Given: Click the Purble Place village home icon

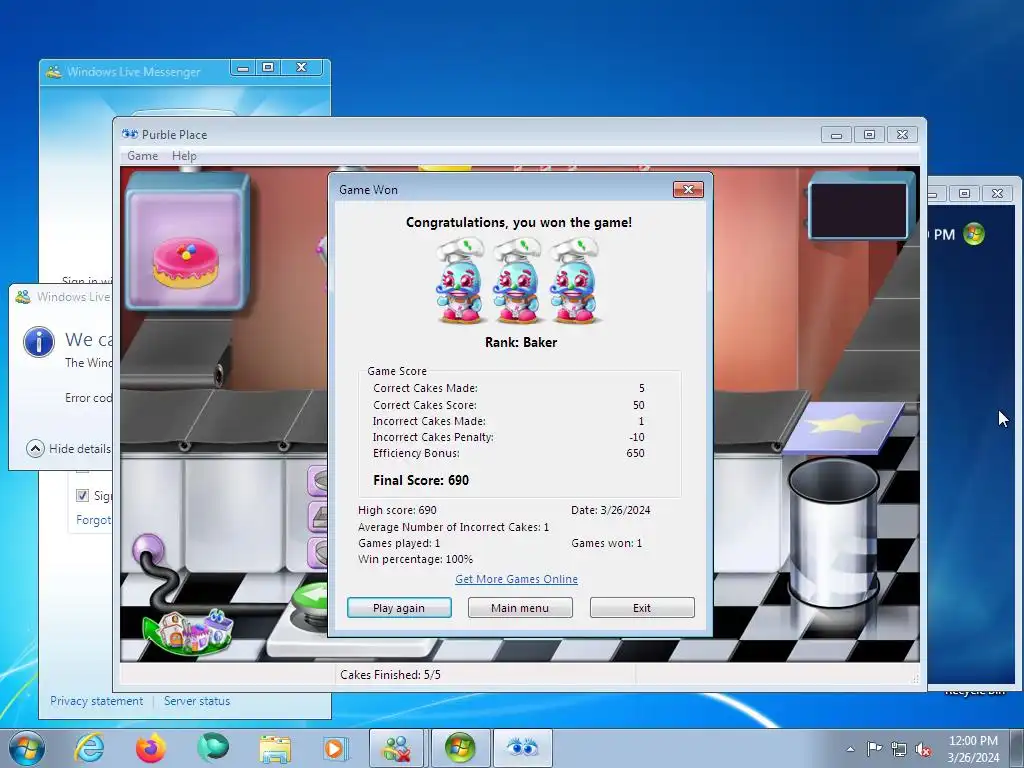Looking at the screenshot, I should click(188, 632).
